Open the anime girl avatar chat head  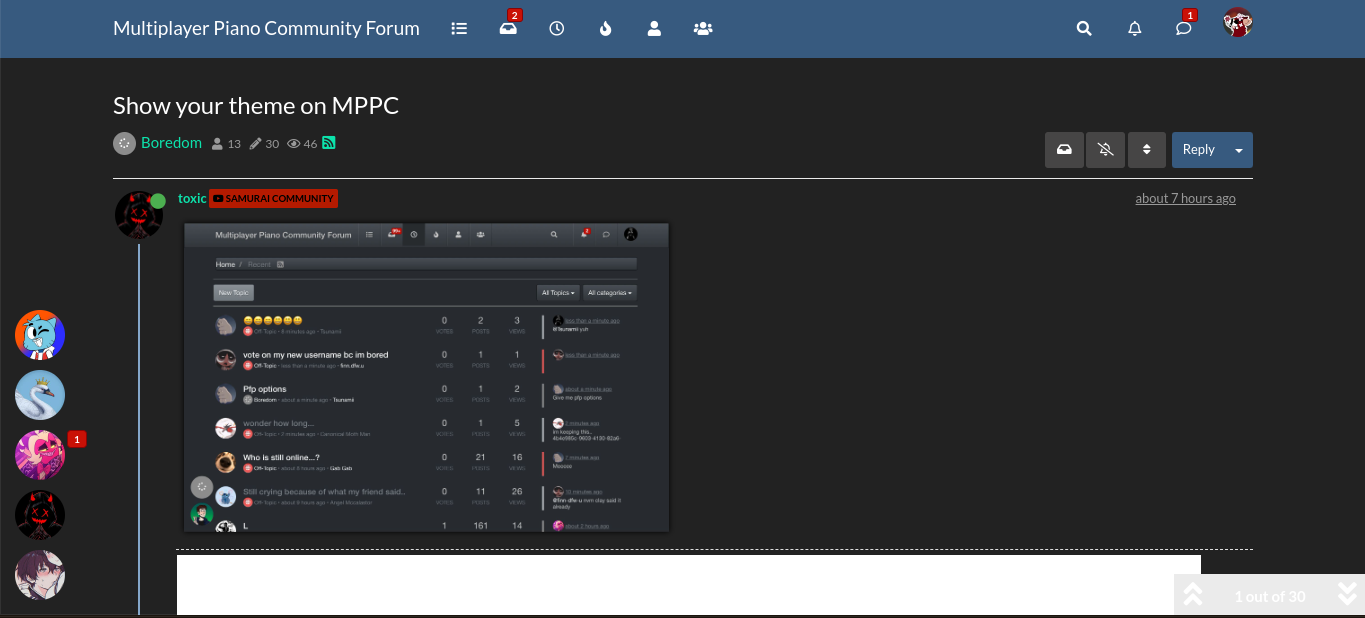point(40,575)
